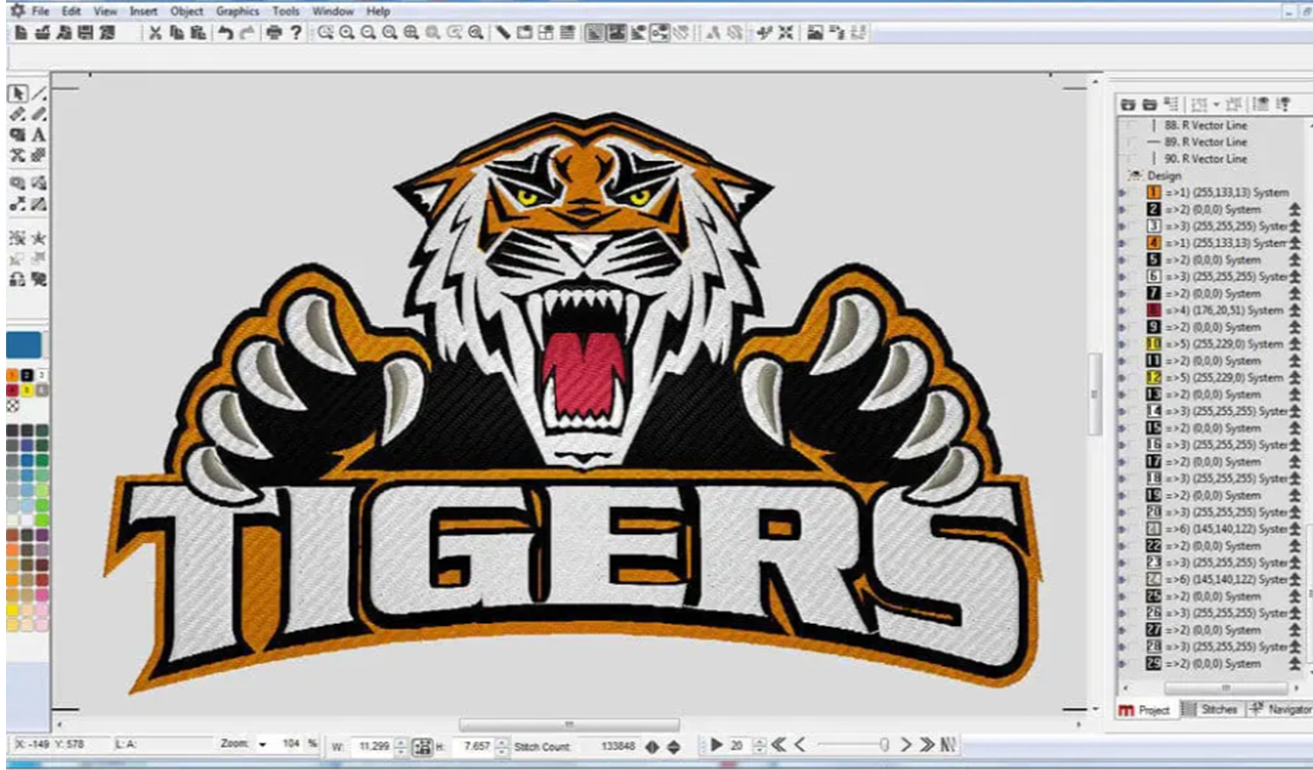
Task: Click the Print icon in the toolbar
Action: [274, 33]
